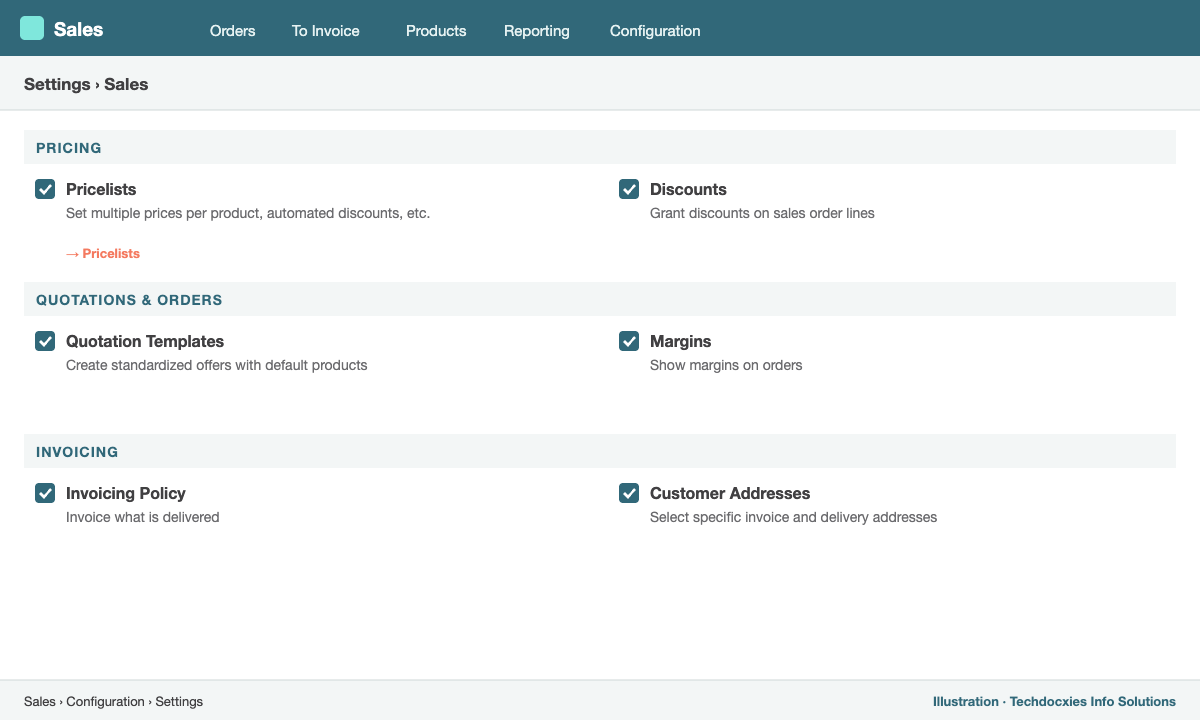Screen dimensions: 1200x720
Task: Disable the Customer Addresses checkbox
Action: [x=629, y=493]
